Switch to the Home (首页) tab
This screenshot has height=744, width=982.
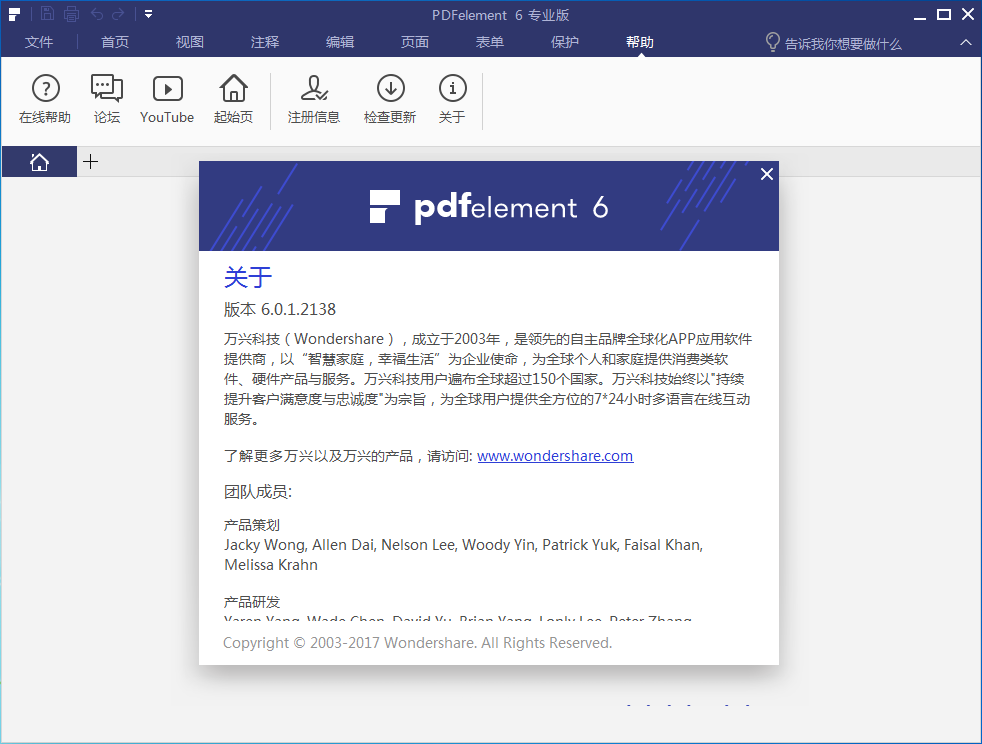(115, 42)
